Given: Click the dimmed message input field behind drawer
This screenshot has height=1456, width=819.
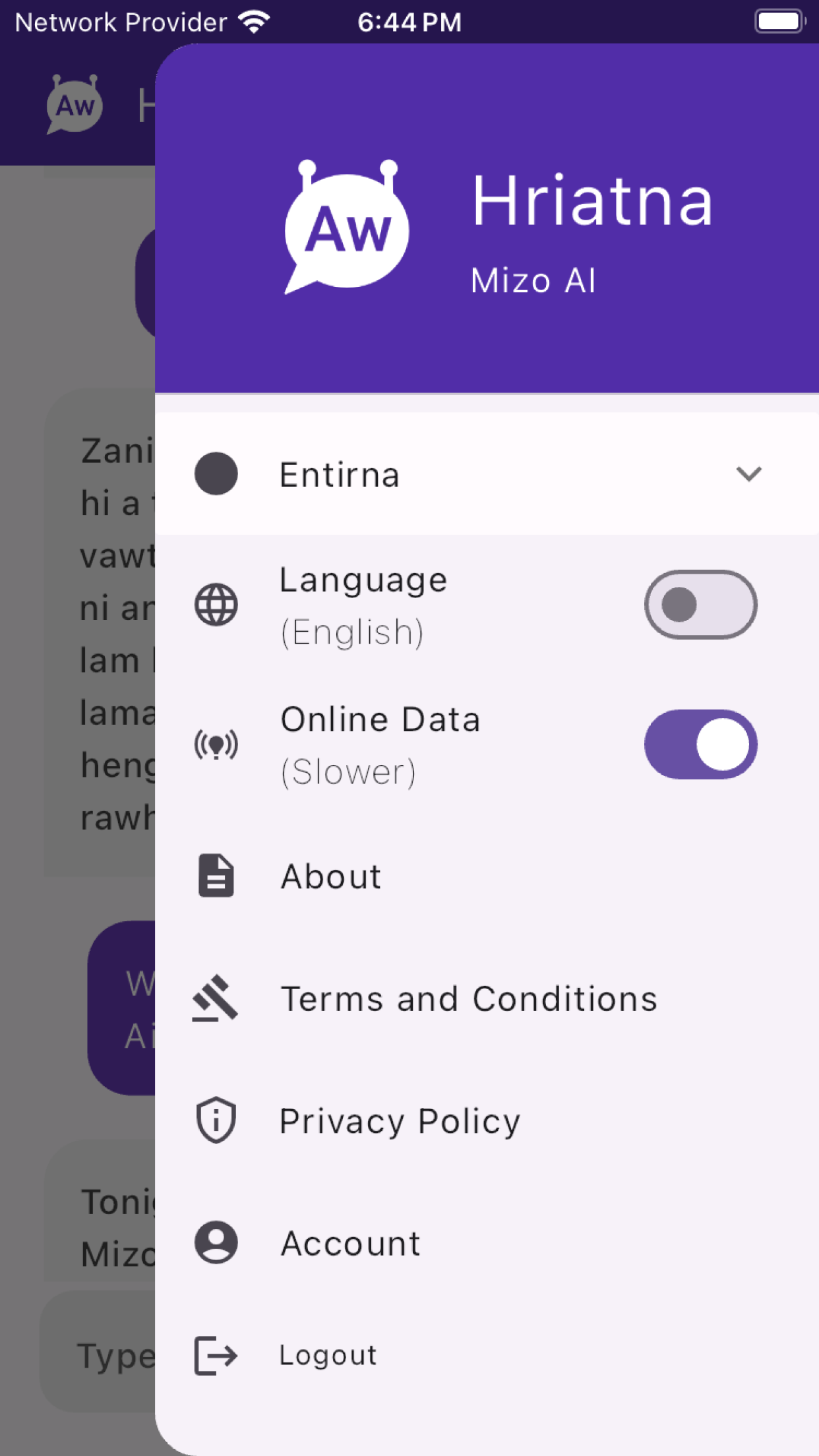Looking at the screenshot, I should click(98, 1352).
